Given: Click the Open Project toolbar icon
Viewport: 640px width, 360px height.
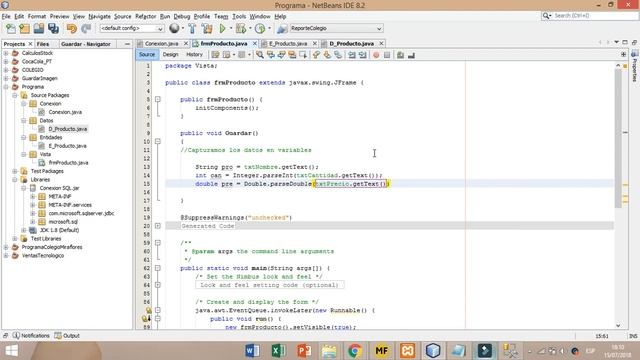Looking at the screenshot, I should coord(39,29).
